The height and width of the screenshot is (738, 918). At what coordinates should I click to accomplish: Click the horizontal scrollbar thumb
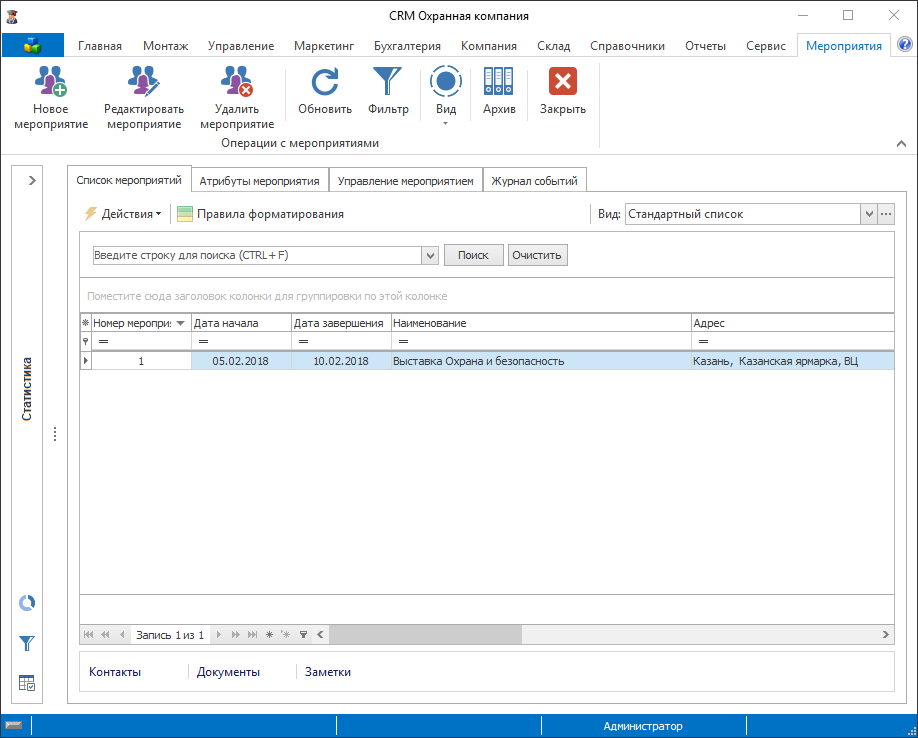tap(425, 634)
